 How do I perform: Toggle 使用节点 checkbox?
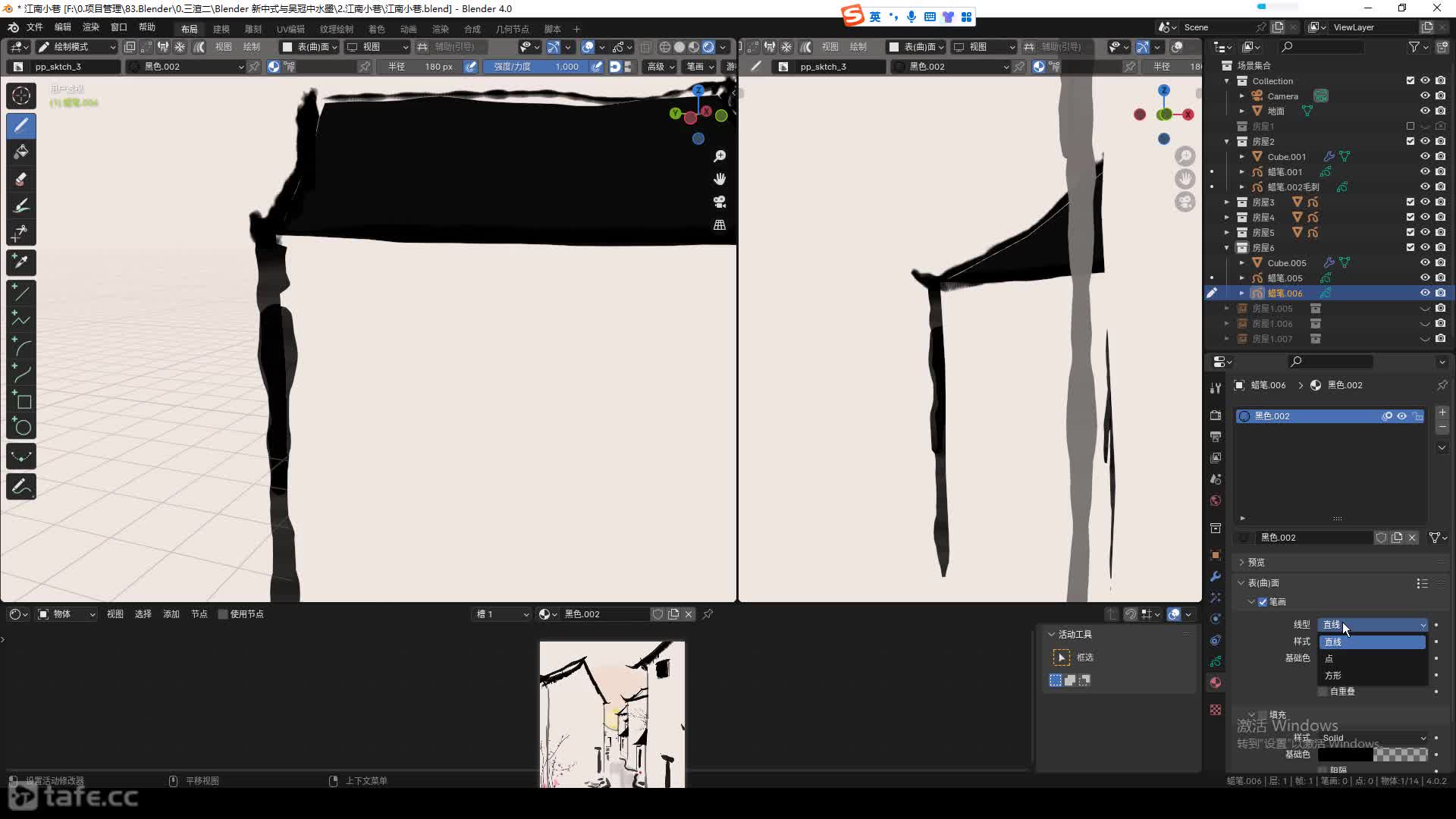[223, 614]
